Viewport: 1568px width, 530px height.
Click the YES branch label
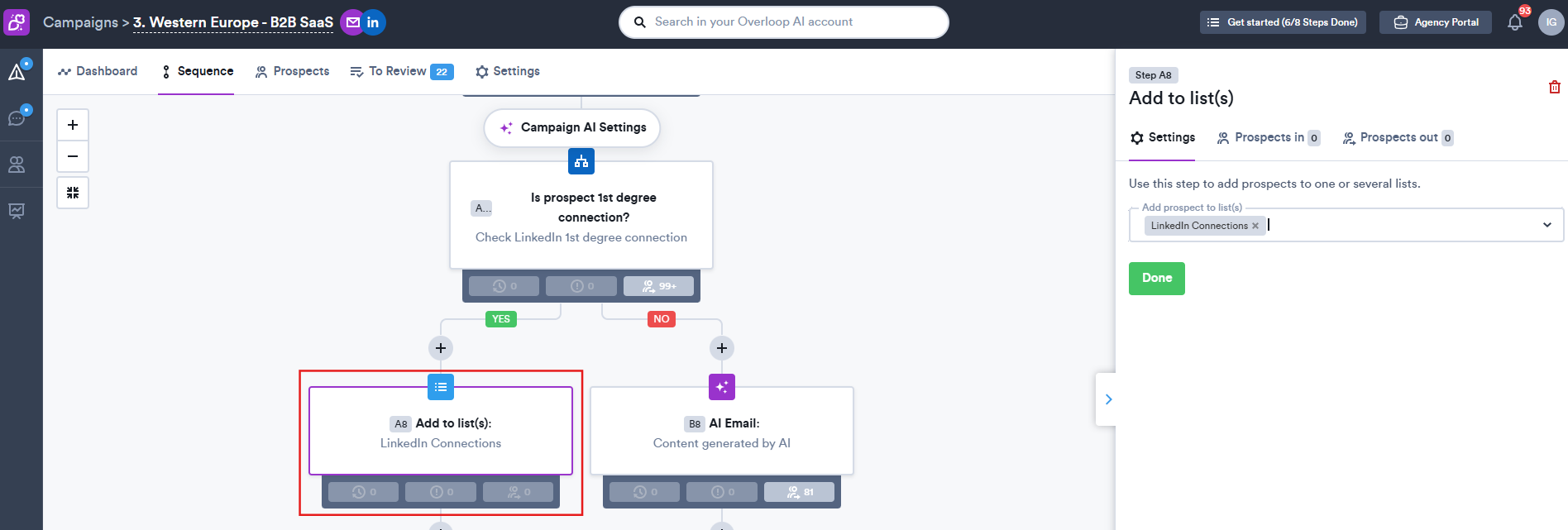[x=501, y=319]
